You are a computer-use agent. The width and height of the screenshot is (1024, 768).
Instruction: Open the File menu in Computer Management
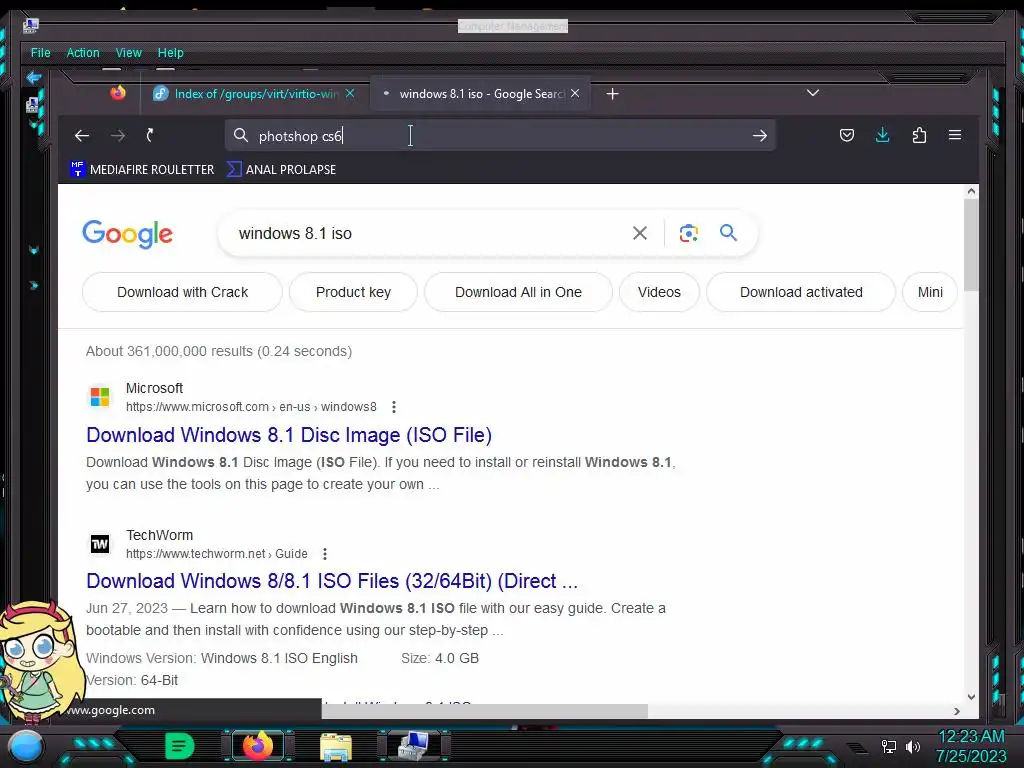[40, 53]
